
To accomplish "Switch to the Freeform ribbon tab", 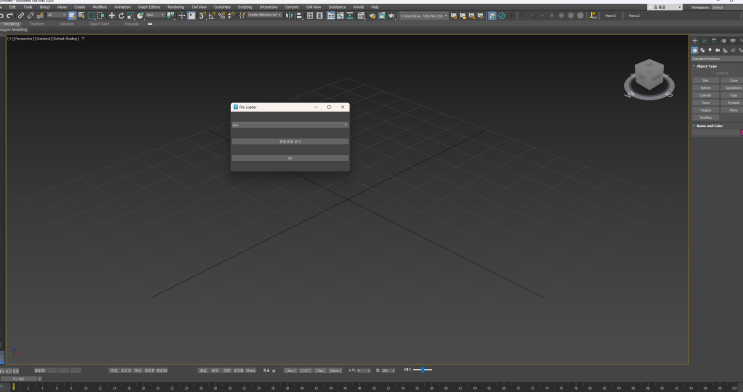I will tap(36, 24).
